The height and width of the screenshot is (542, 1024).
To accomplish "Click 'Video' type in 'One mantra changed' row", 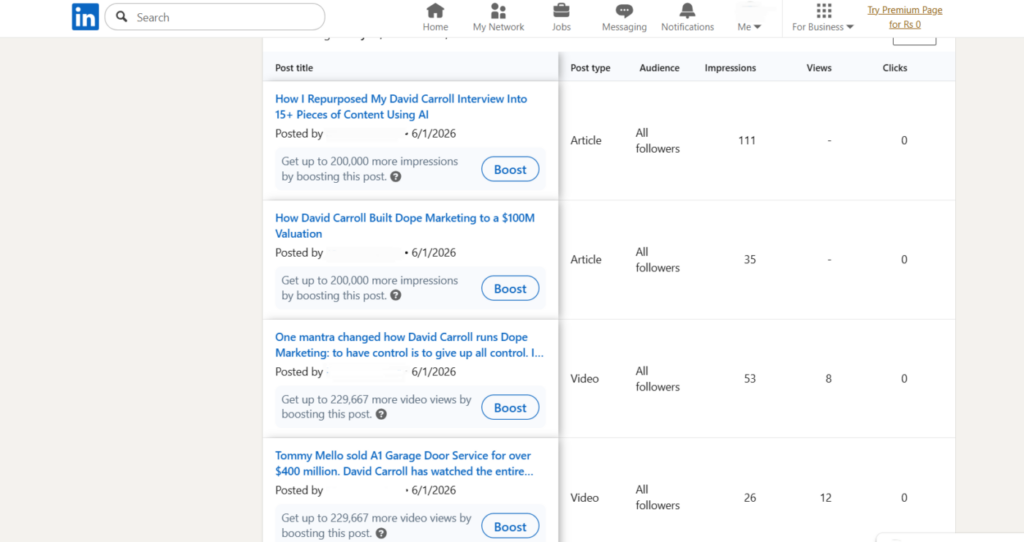I will tap(584, 379).
